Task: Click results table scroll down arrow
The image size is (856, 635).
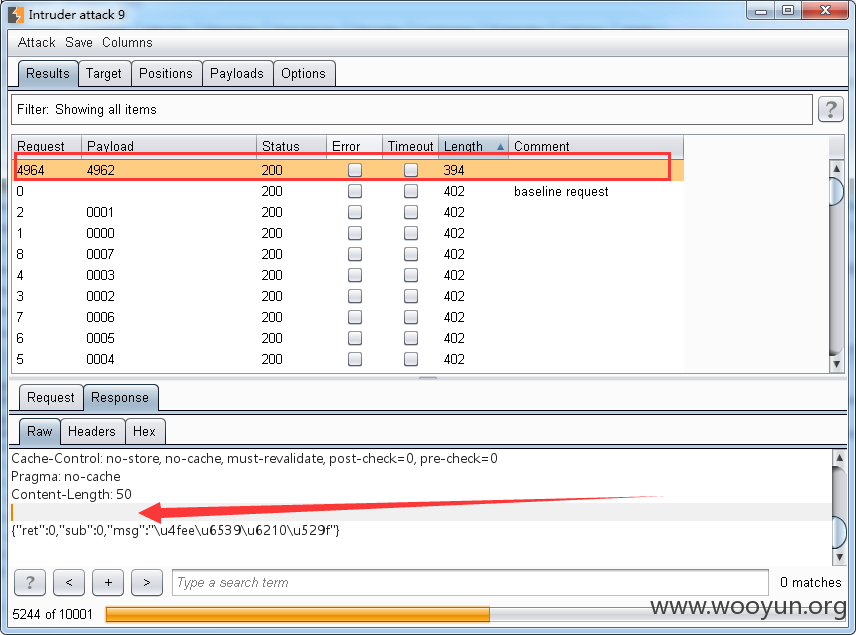Action: (836, 364)
